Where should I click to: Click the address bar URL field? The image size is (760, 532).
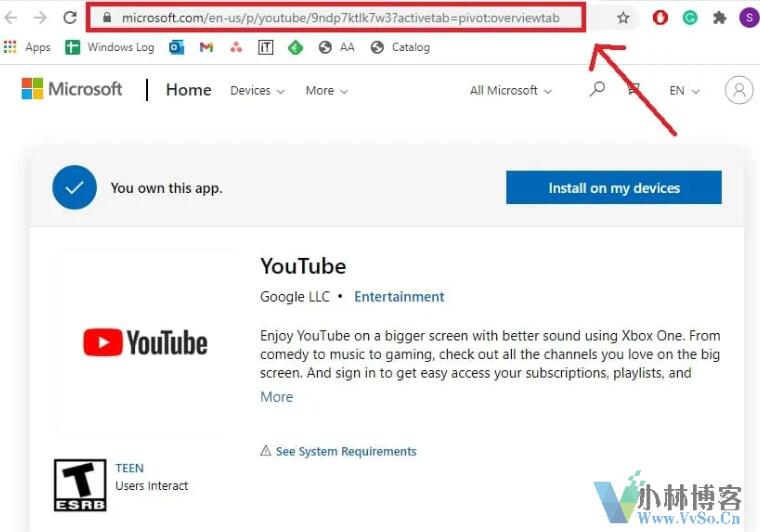point(336,18)
